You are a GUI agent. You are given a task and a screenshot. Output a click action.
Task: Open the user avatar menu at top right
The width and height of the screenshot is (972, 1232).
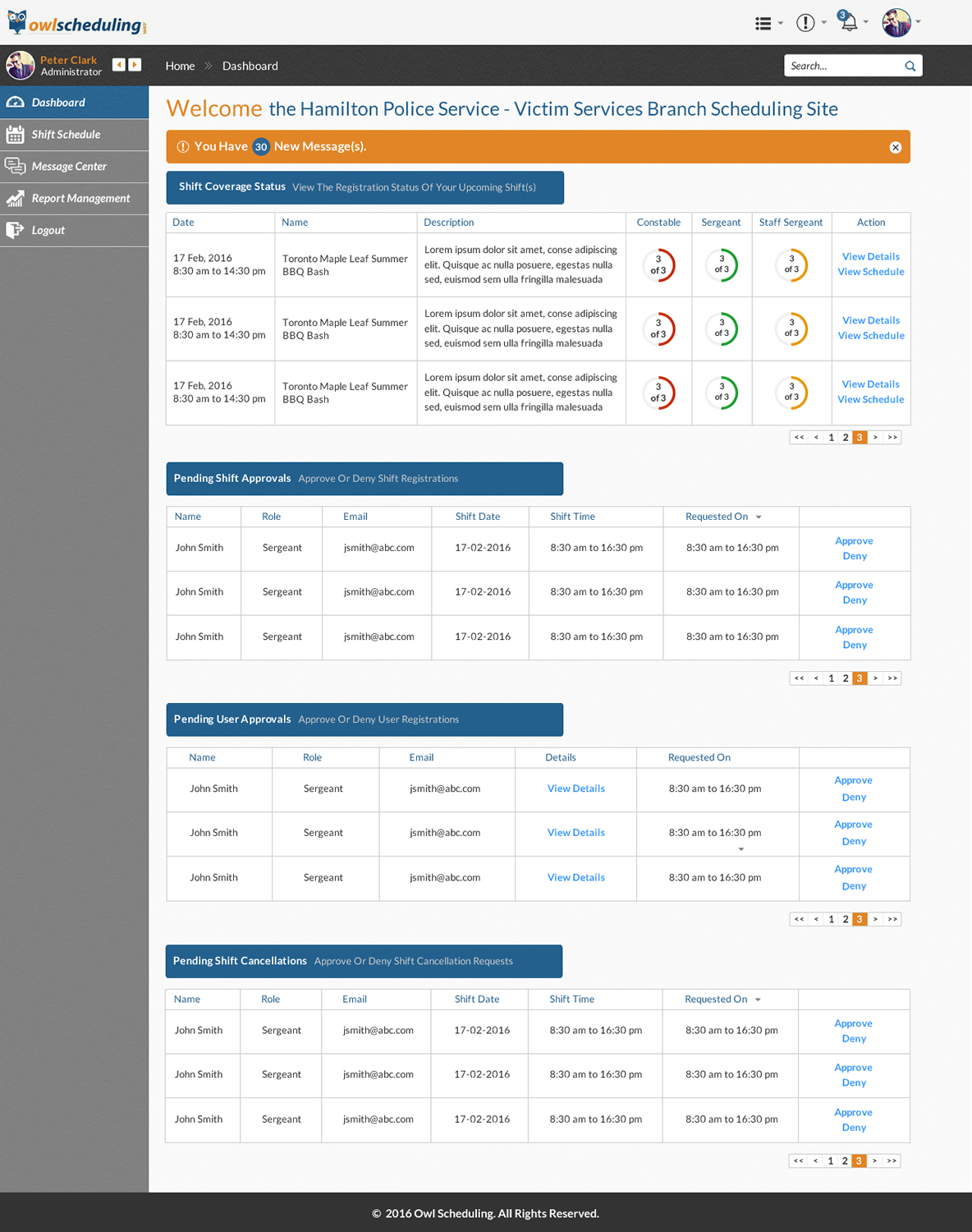896,23
